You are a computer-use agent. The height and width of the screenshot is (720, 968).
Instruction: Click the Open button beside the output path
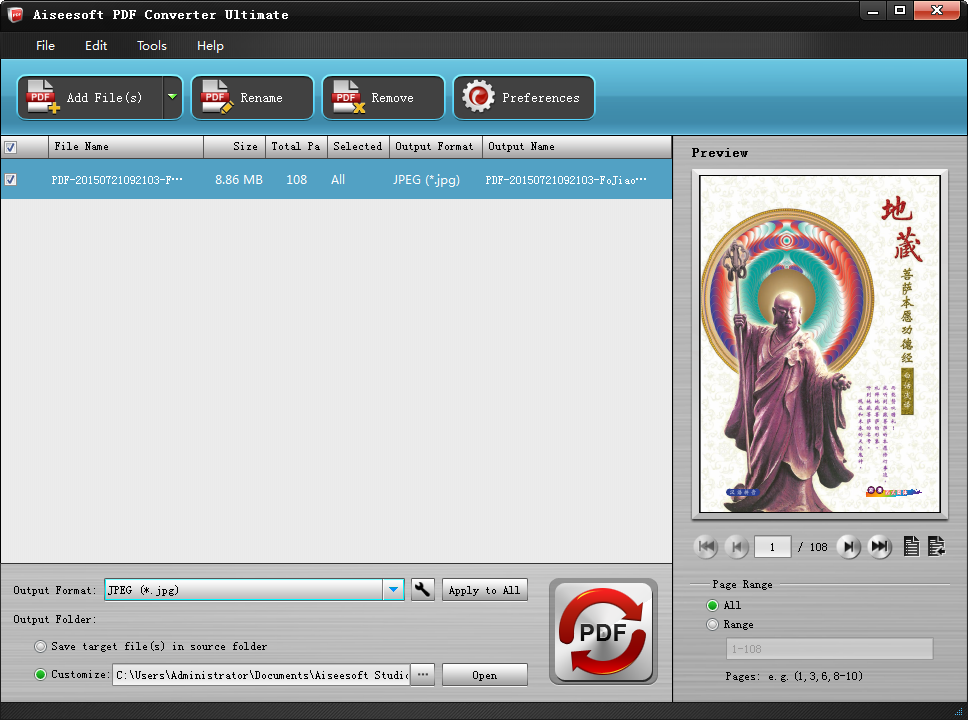point(484,674)
